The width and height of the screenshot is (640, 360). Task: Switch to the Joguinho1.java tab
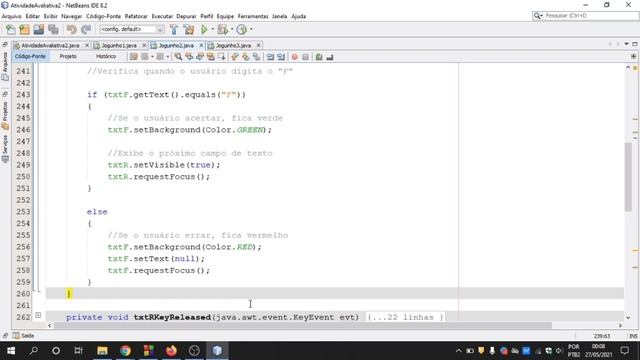[x=119, y=45]
